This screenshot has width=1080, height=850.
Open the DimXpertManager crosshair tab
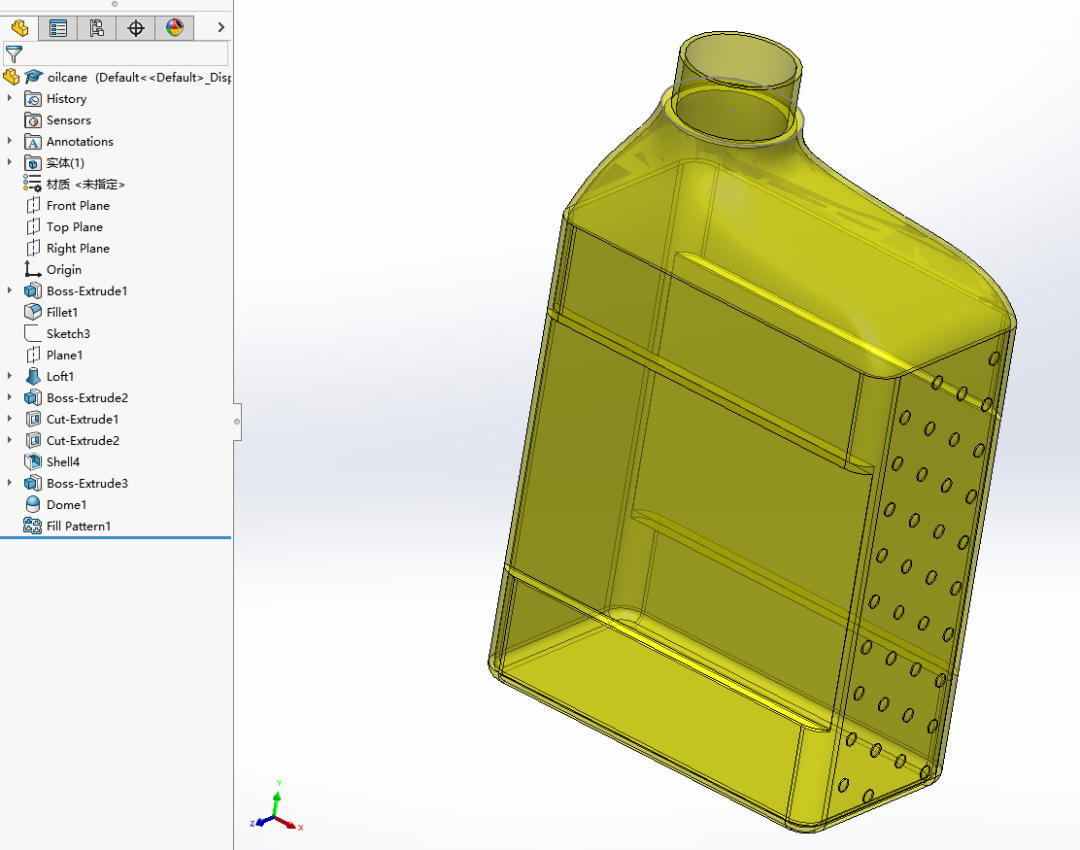(136, 28)
